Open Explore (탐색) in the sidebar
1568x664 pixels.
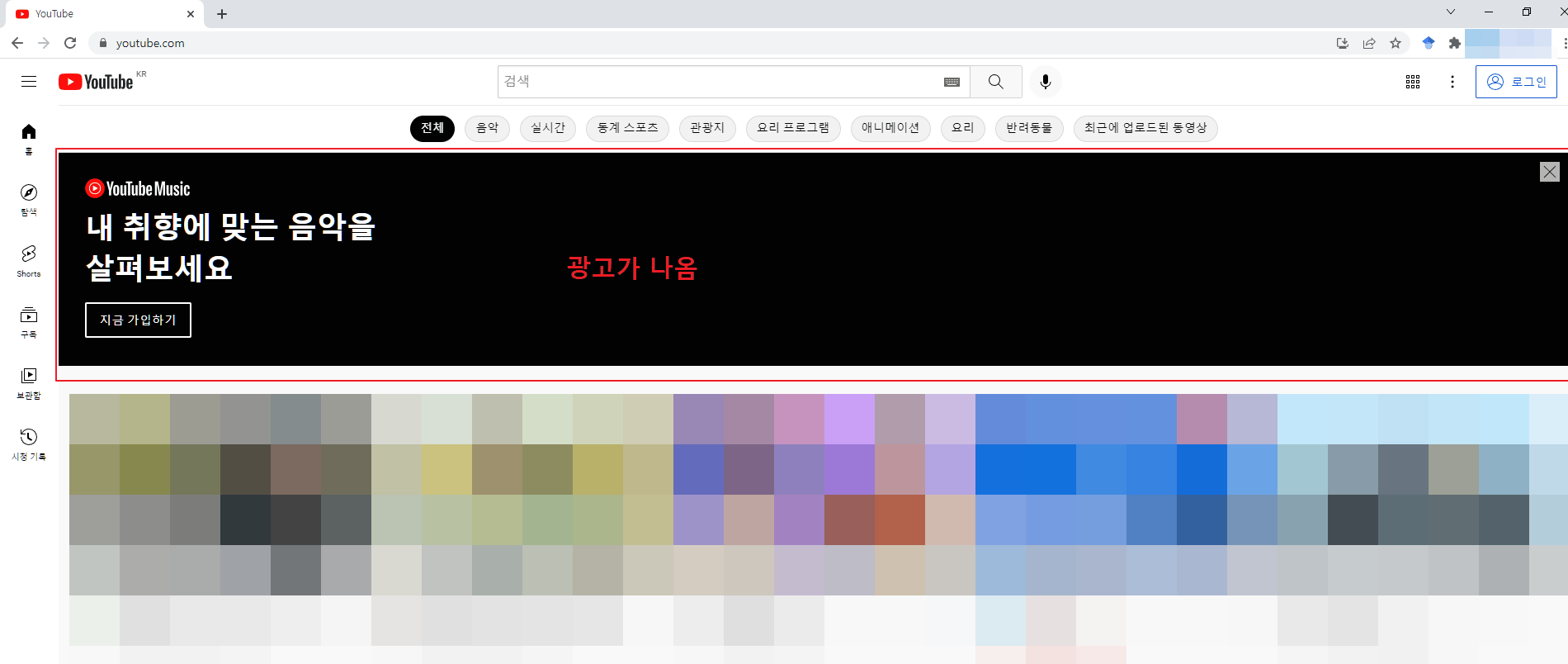[x=29, y=200]
